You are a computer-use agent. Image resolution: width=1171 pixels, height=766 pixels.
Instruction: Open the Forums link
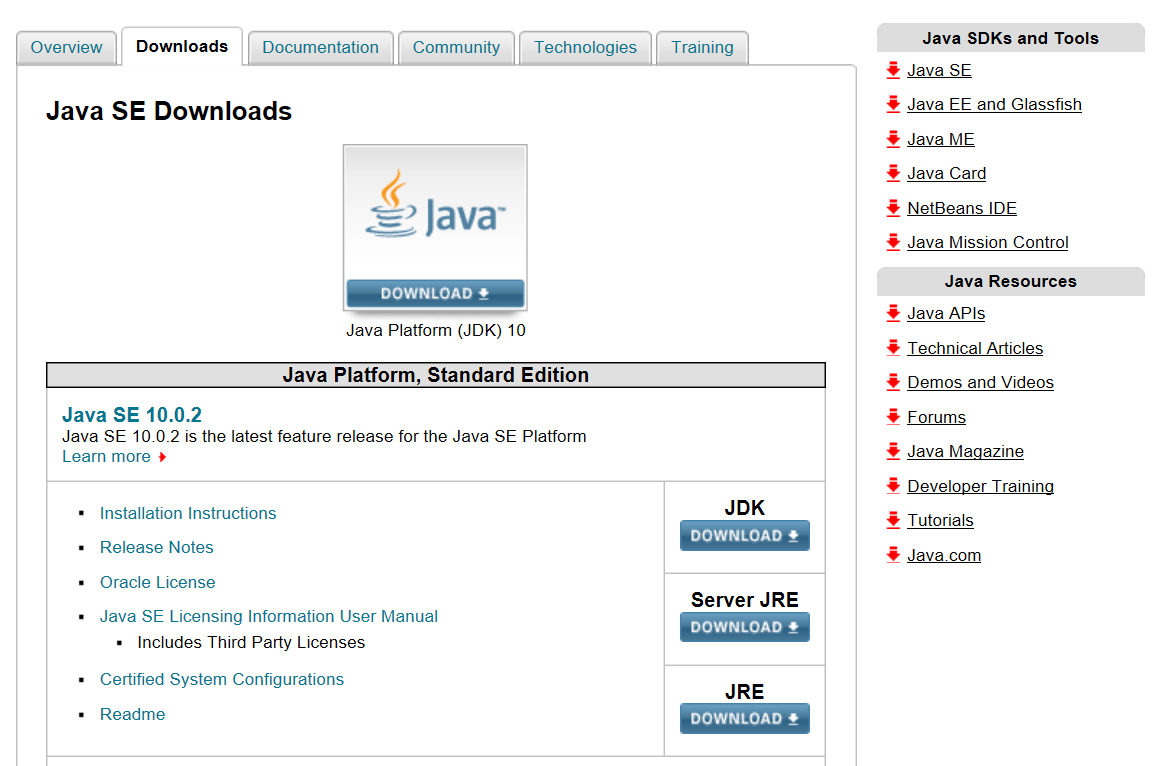click(937, 418)
